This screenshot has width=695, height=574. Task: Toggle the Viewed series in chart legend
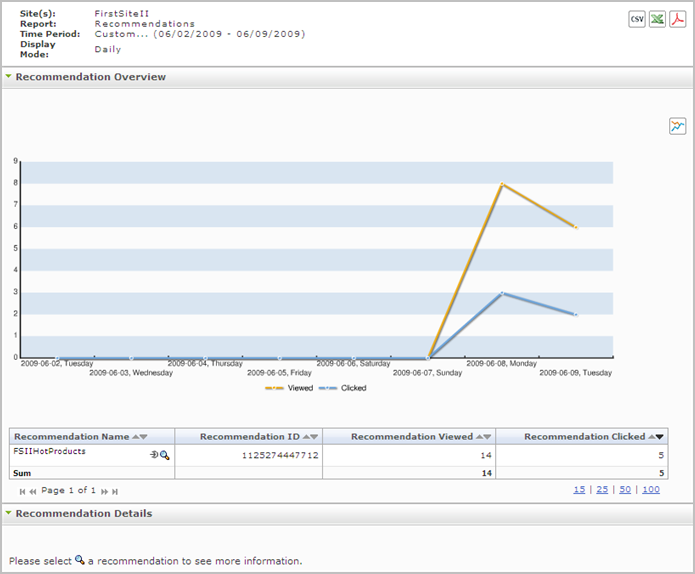pyautogui.click(x=289, y=388)
